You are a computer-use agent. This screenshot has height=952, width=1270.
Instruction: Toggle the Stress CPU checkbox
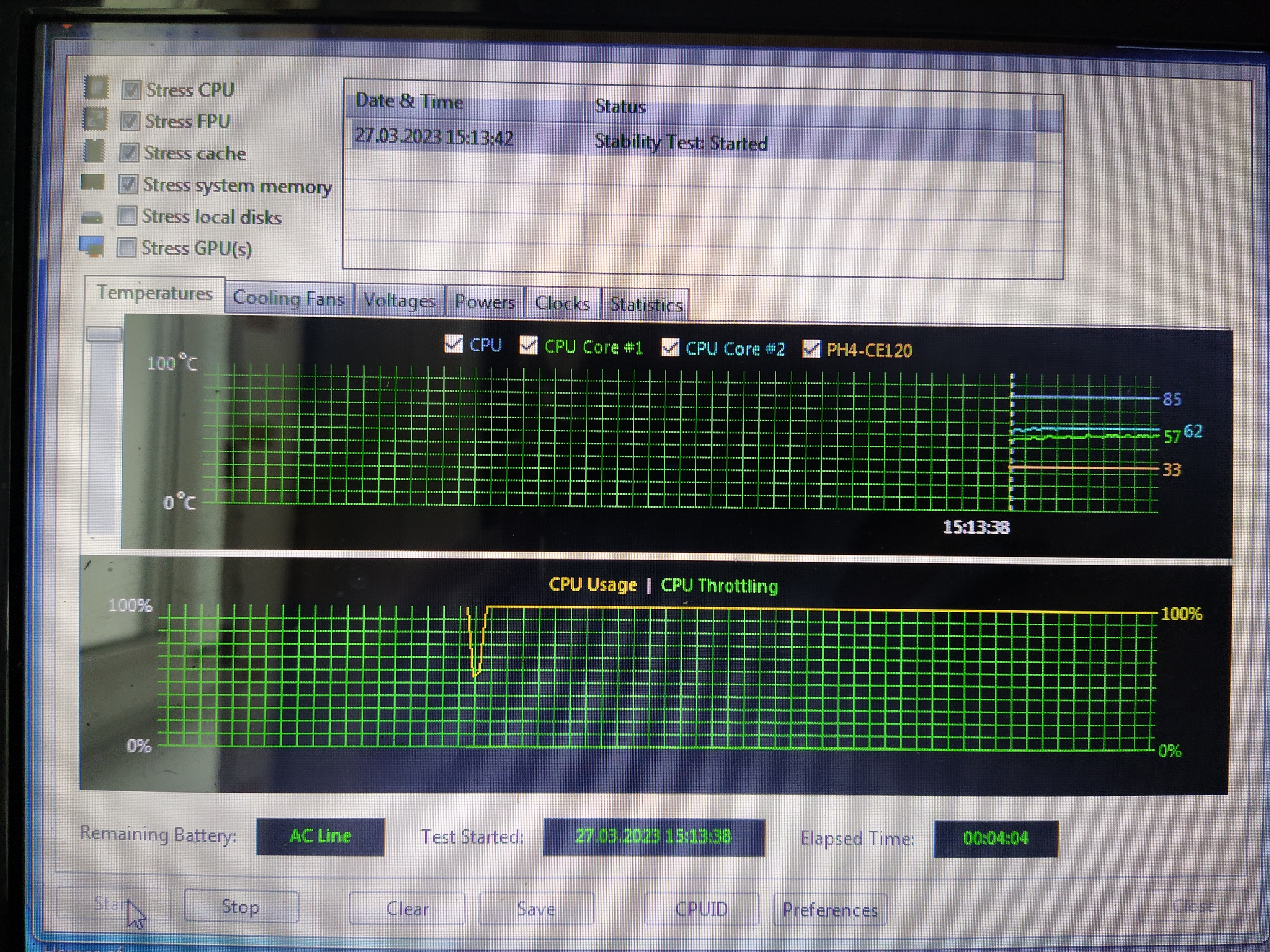131,90
